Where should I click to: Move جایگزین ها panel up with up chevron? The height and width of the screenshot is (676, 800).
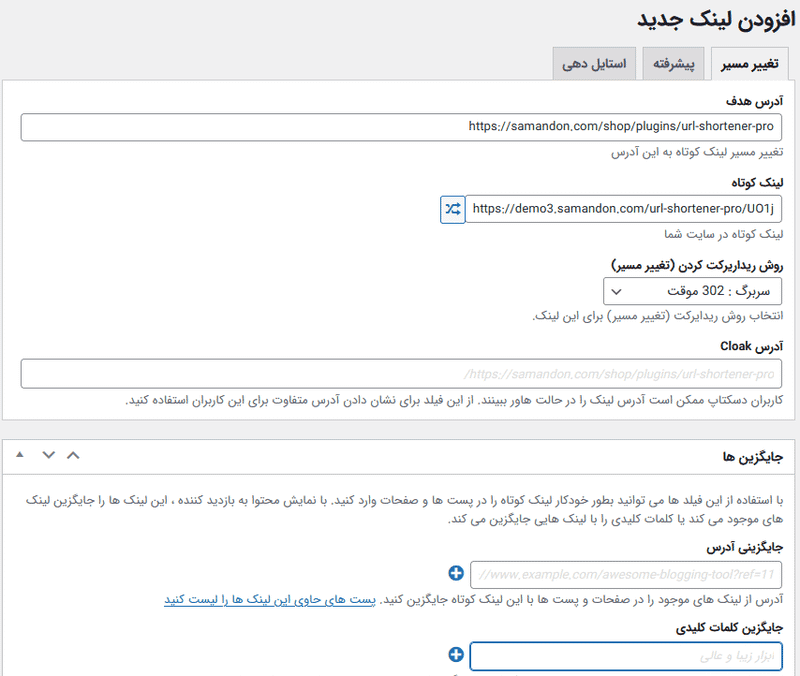click(x=73, y=455)
